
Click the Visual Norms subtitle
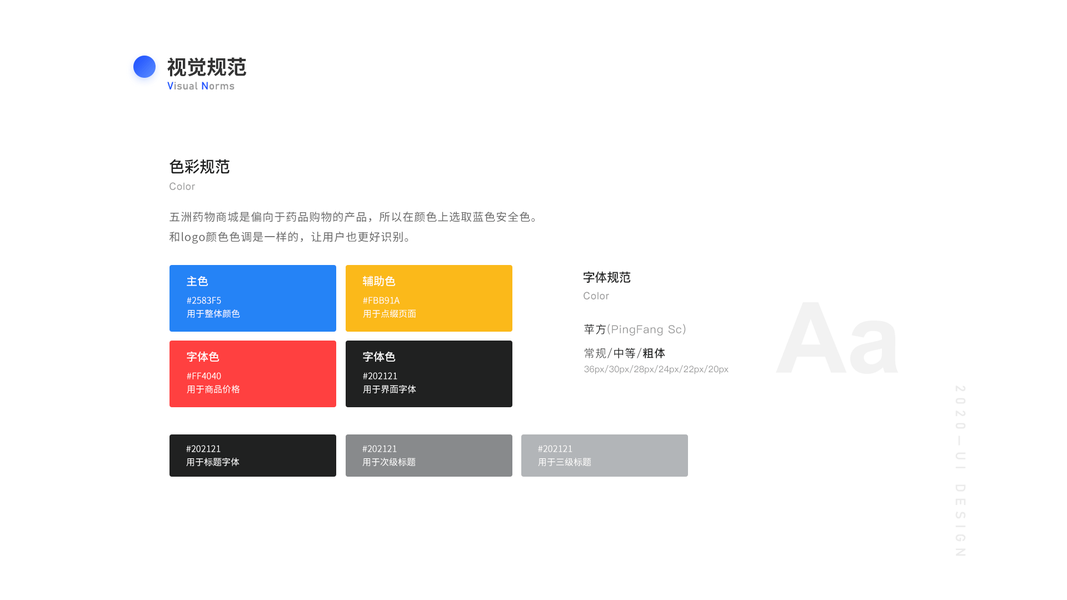(x=201, y=86)
